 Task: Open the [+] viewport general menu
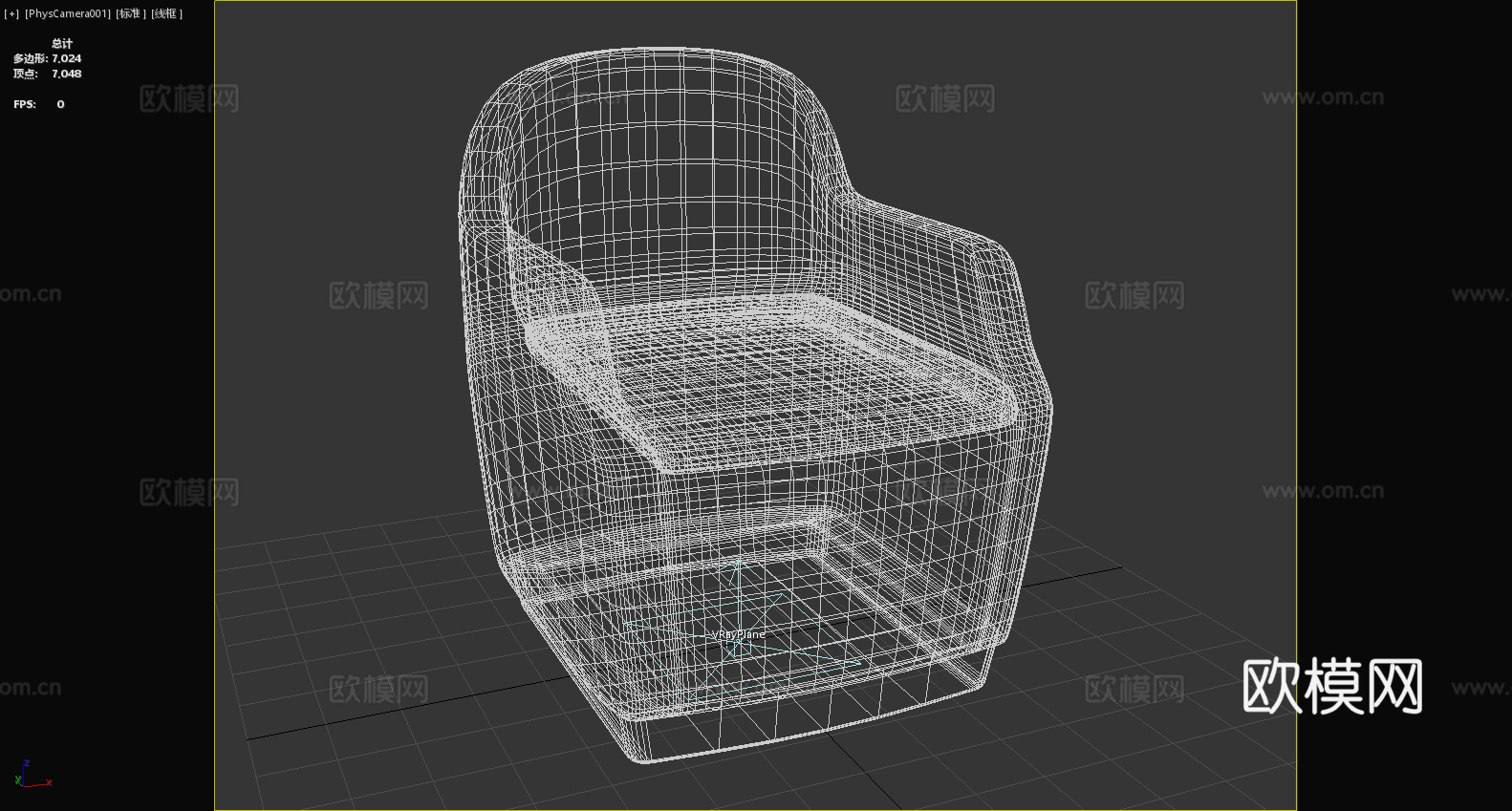[x=11, y=13]
